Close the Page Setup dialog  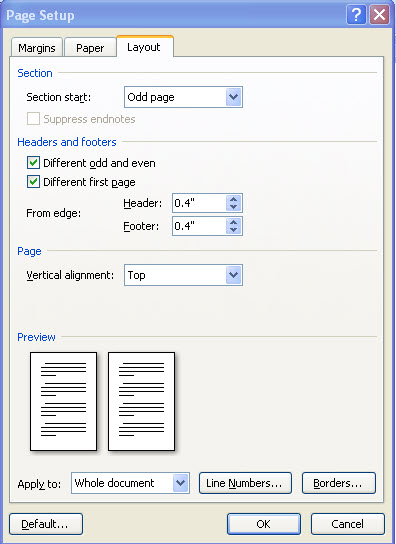point(379,15)
